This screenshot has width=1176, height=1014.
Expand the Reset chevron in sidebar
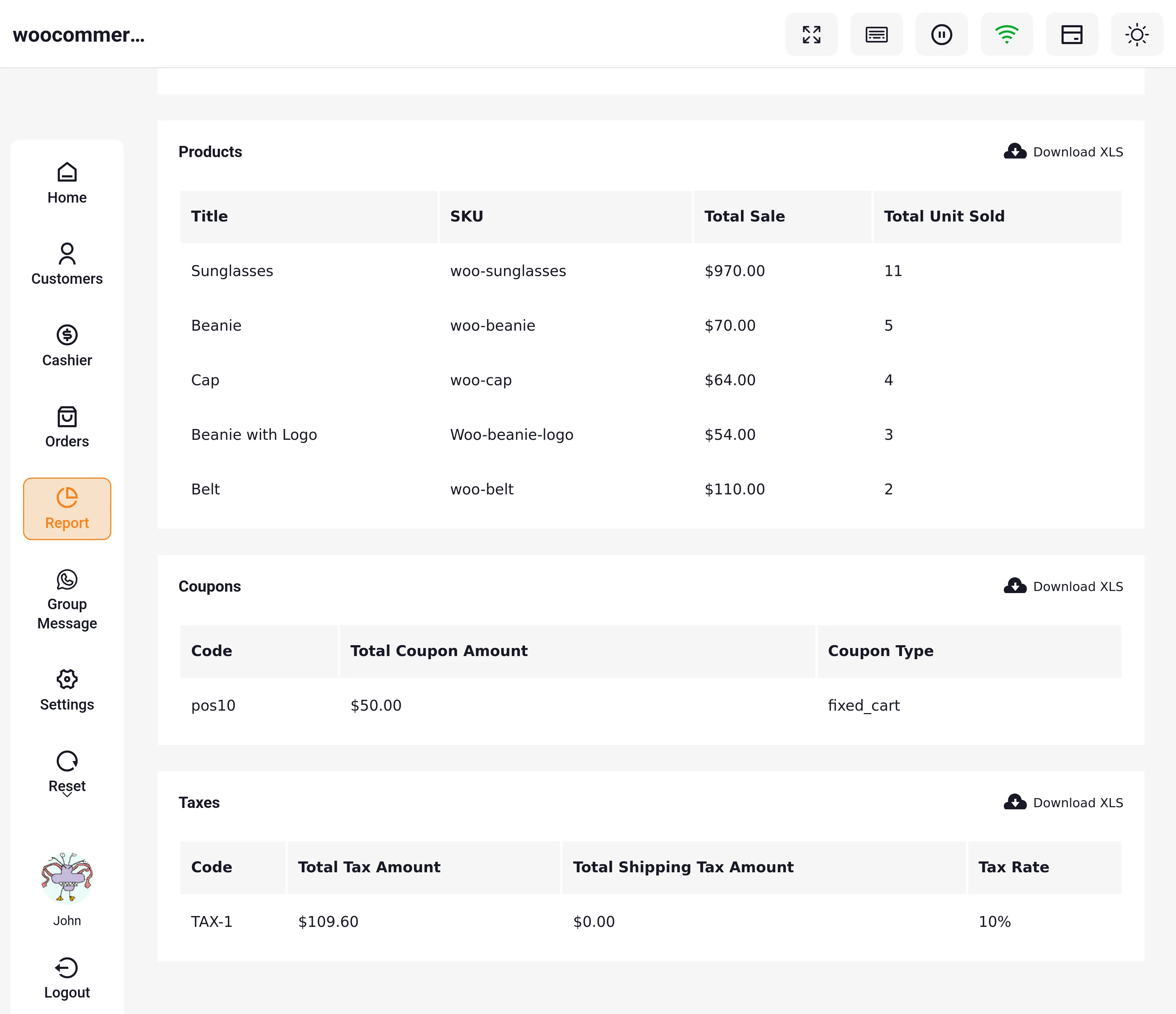(x=67, y=794)
